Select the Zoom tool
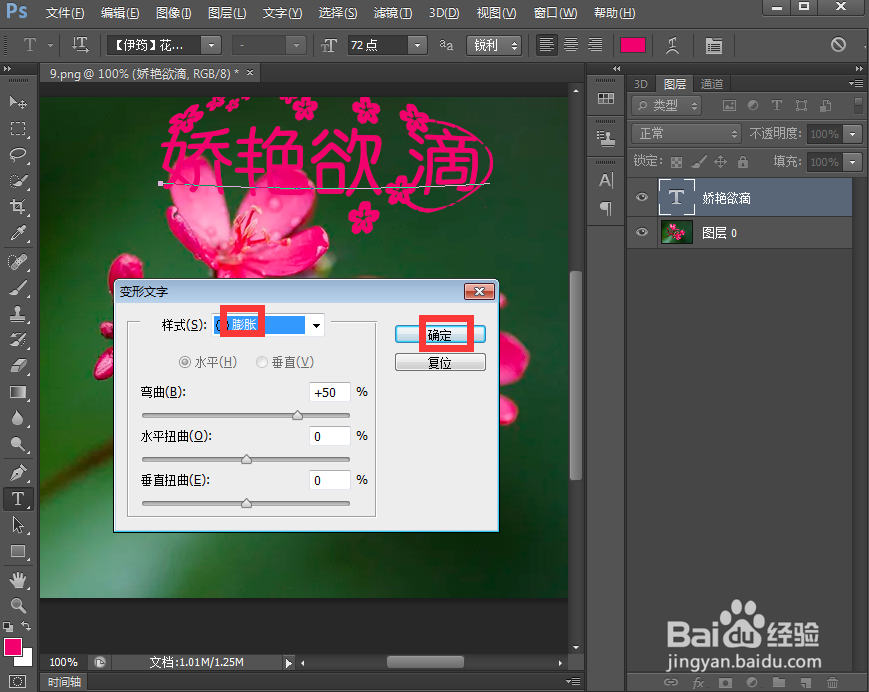This screenshot has height=692, width=869. (x=18, y=605)
